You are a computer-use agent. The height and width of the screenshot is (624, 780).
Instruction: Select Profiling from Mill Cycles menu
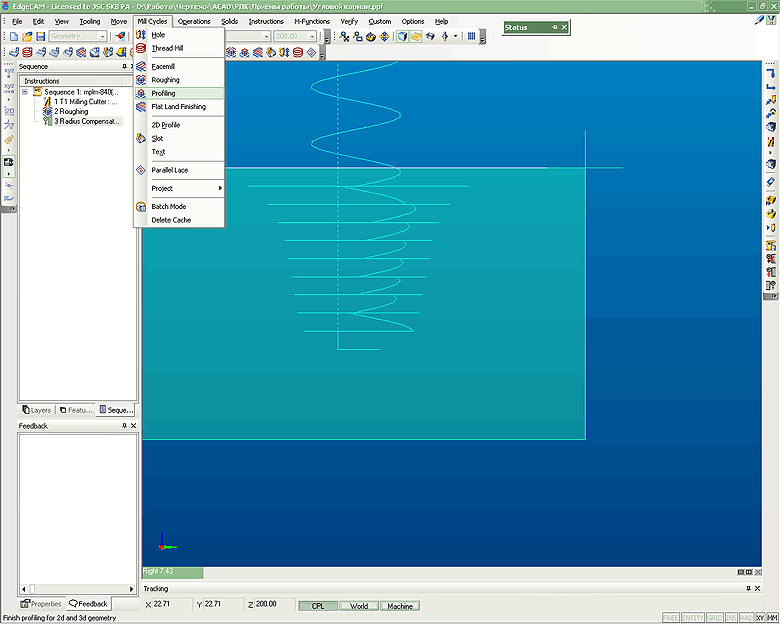179,93
